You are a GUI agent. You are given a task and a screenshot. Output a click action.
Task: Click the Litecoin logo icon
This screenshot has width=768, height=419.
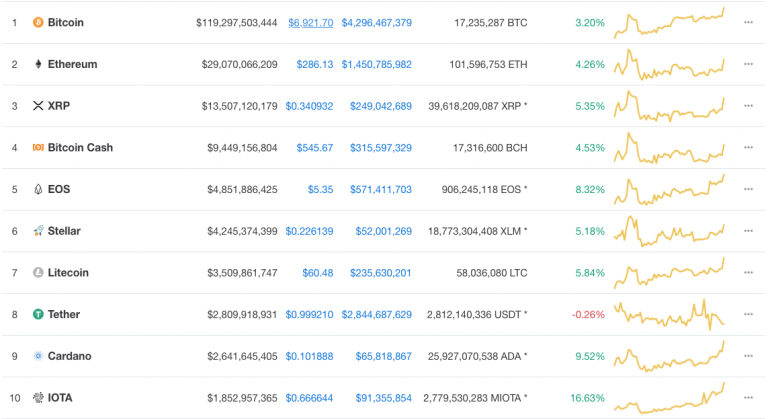(38, 272)
